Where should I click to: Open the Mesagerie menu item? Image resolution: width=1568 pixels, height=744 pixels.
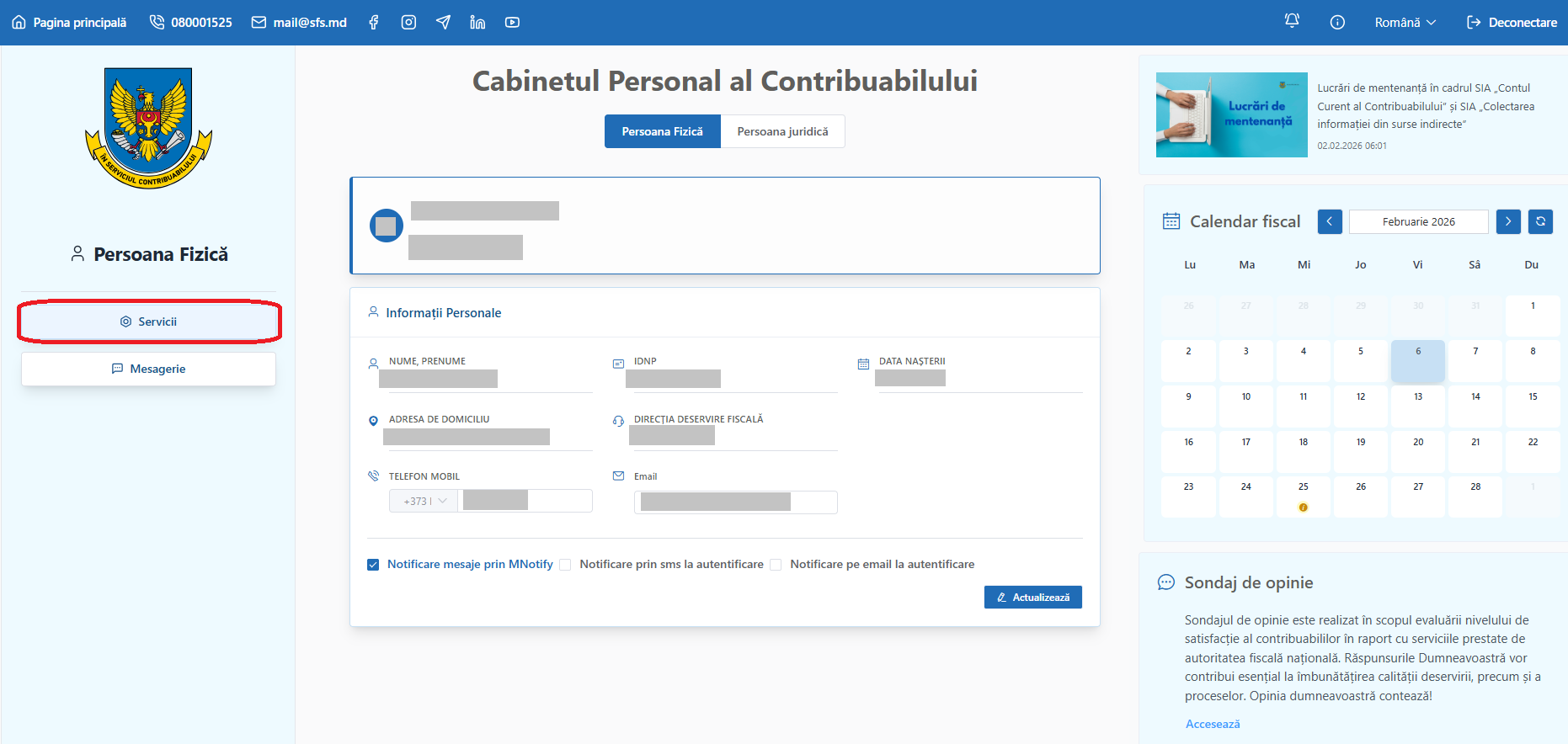(148, 369)
